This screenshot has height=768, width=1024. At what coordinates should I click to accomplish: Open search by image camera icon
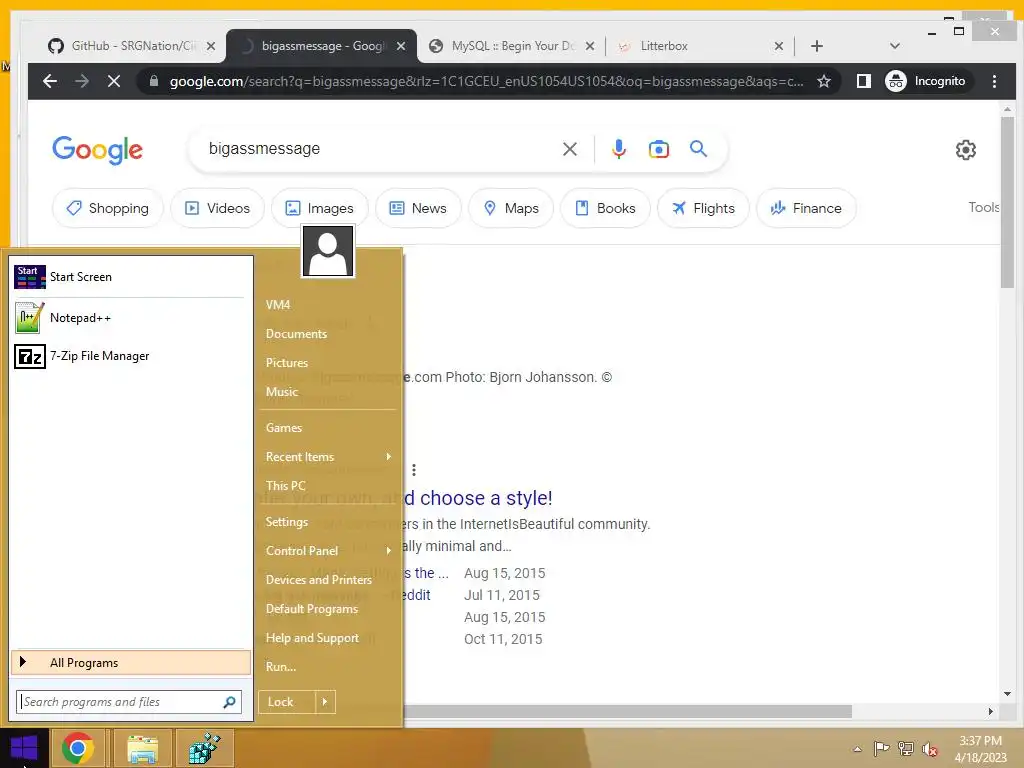pos(658,150)
